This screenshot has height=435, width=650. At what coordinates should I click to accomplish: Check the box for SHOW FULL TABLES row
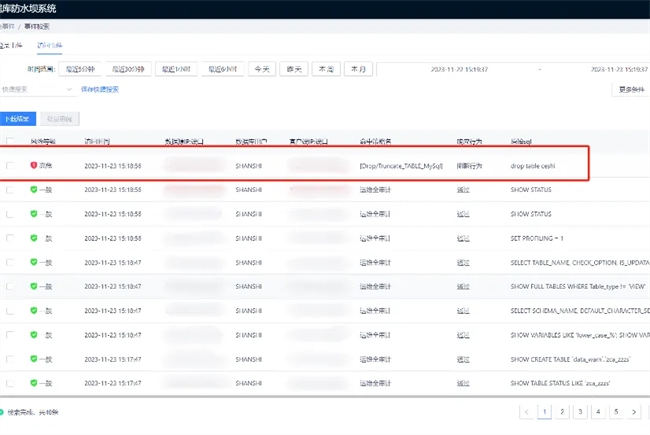click(x=10, y=286)
